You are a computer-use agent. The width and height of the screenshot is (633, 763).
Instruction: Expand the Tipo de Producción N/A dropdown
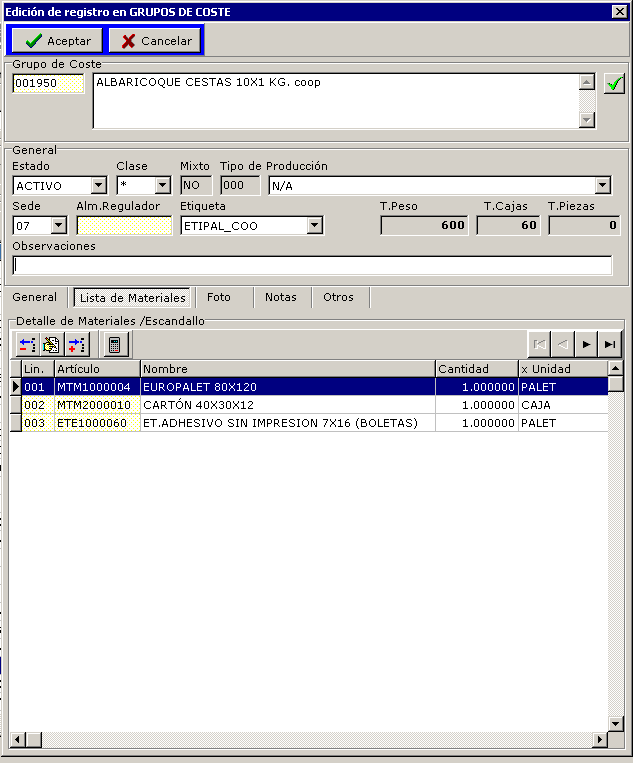pyautogui.click(x=602, y=186)
